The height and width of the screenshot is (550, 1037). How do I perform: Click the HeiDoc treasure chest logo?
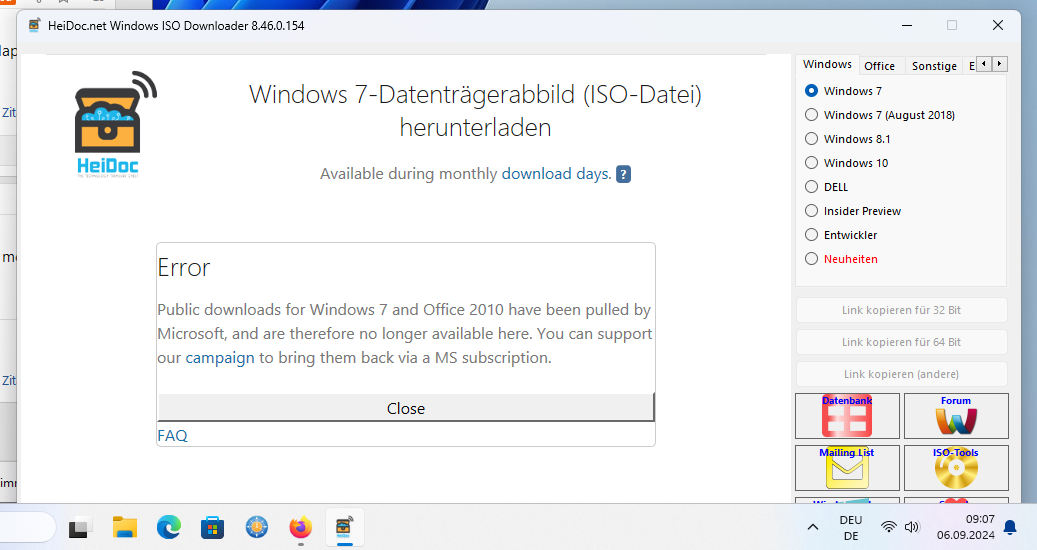(x=115, y=124)
